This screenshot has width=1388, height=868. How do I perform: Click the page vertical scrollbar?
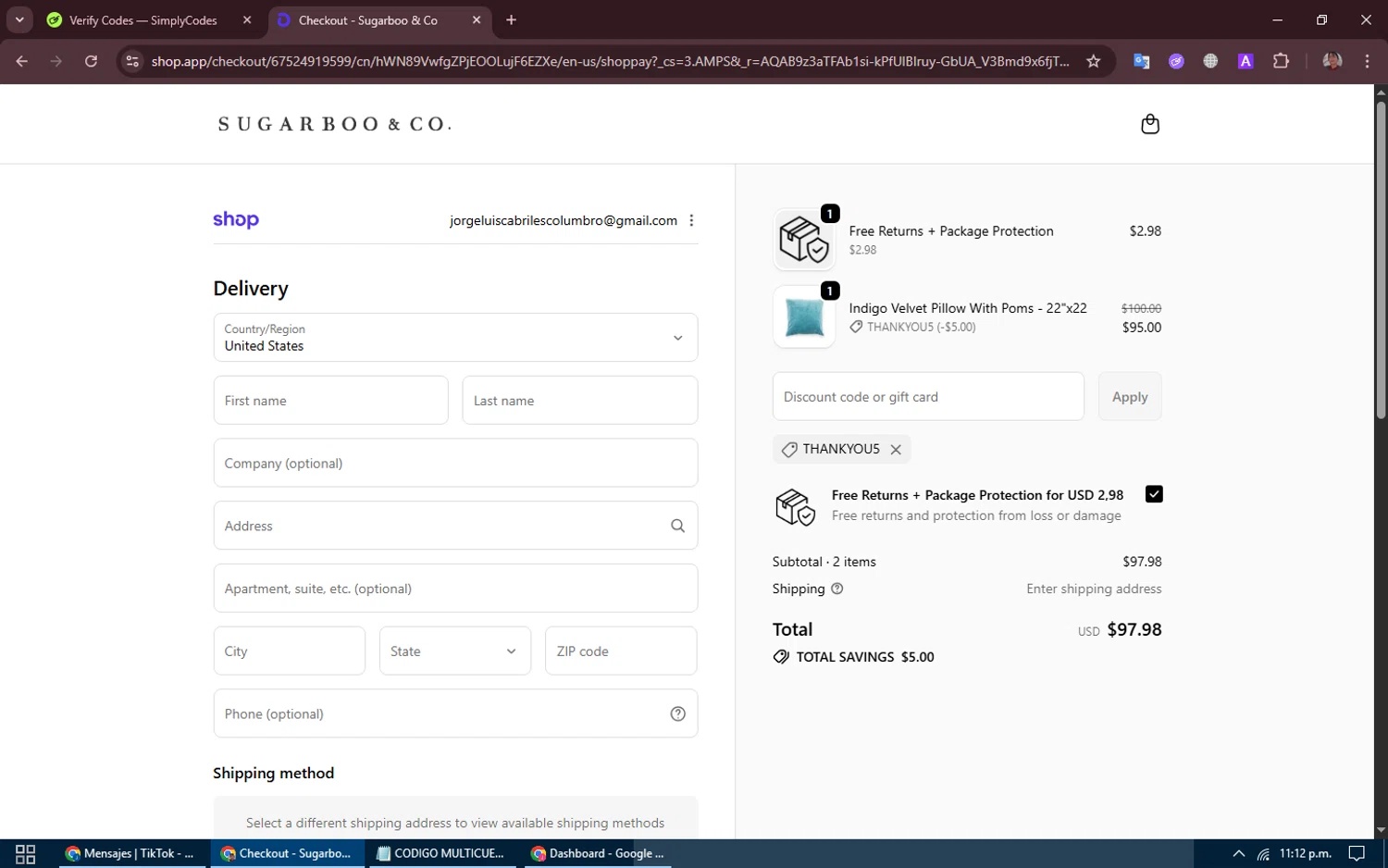1381,260
